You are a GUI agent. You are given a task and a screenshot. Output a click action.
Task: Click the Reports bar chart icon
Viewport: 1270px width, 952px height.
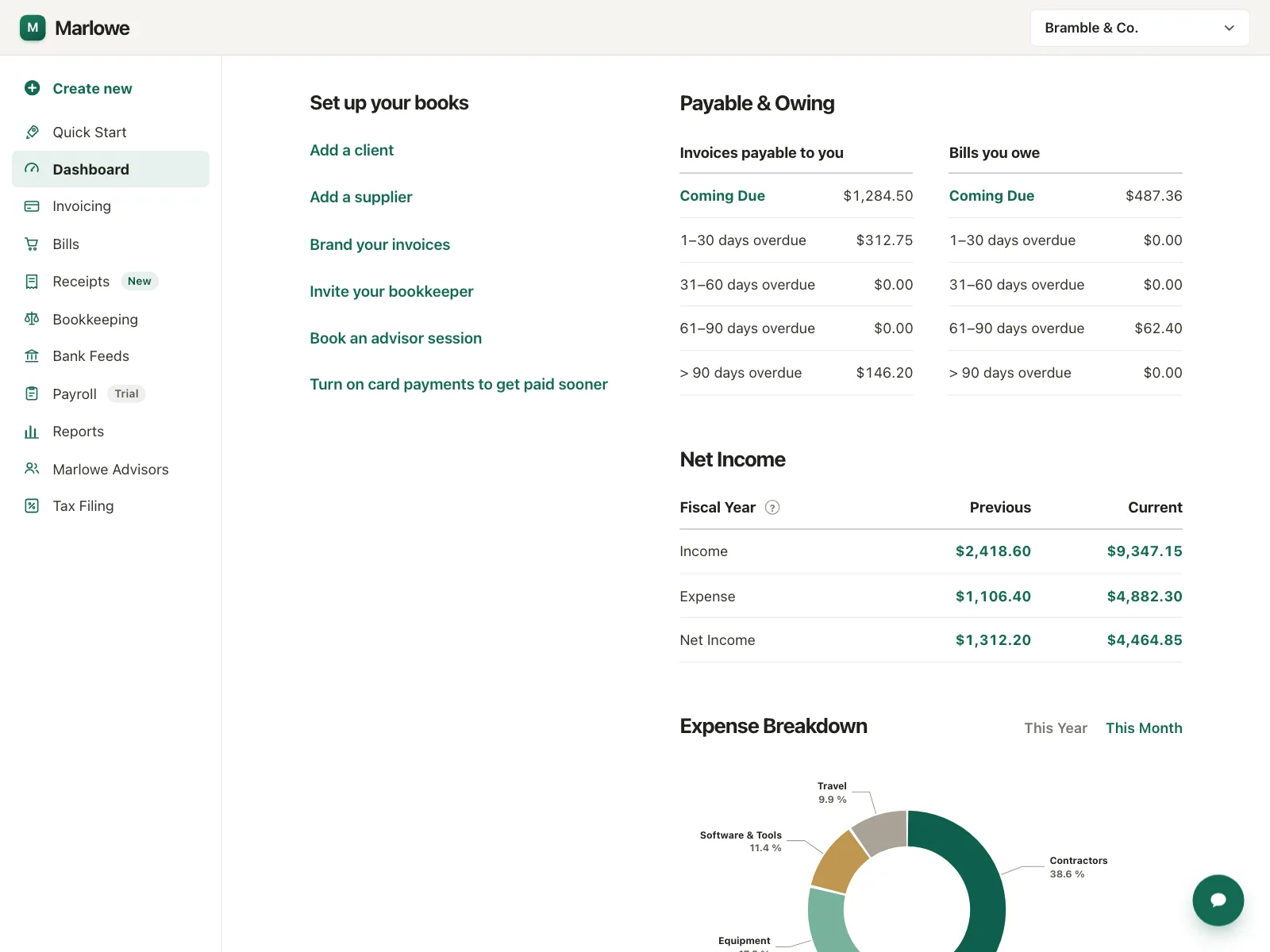[x=32, y=432]
